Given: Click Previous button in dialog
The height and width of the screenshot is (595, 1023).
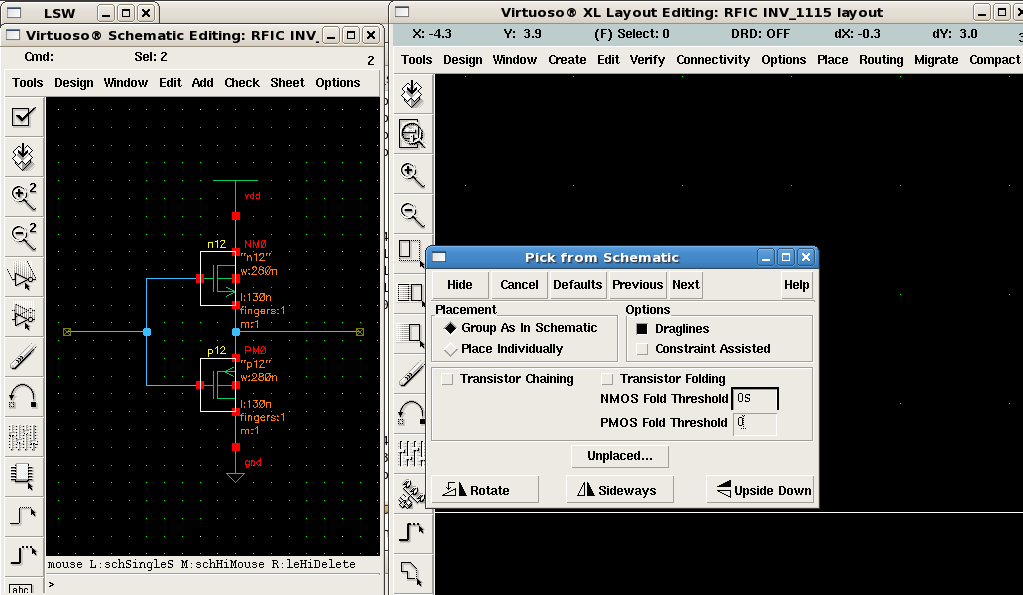Looking at the screenshot, I should pos(637,285).
